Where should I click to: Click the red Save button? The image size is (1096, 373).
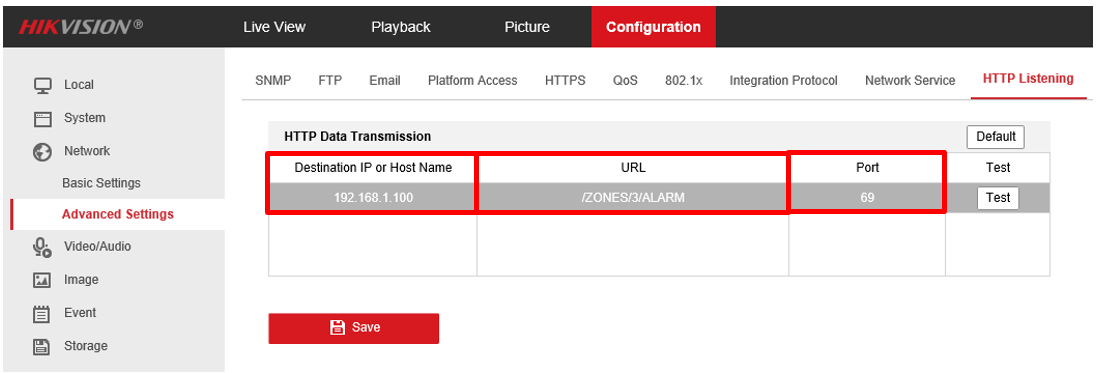click(354, 328)
